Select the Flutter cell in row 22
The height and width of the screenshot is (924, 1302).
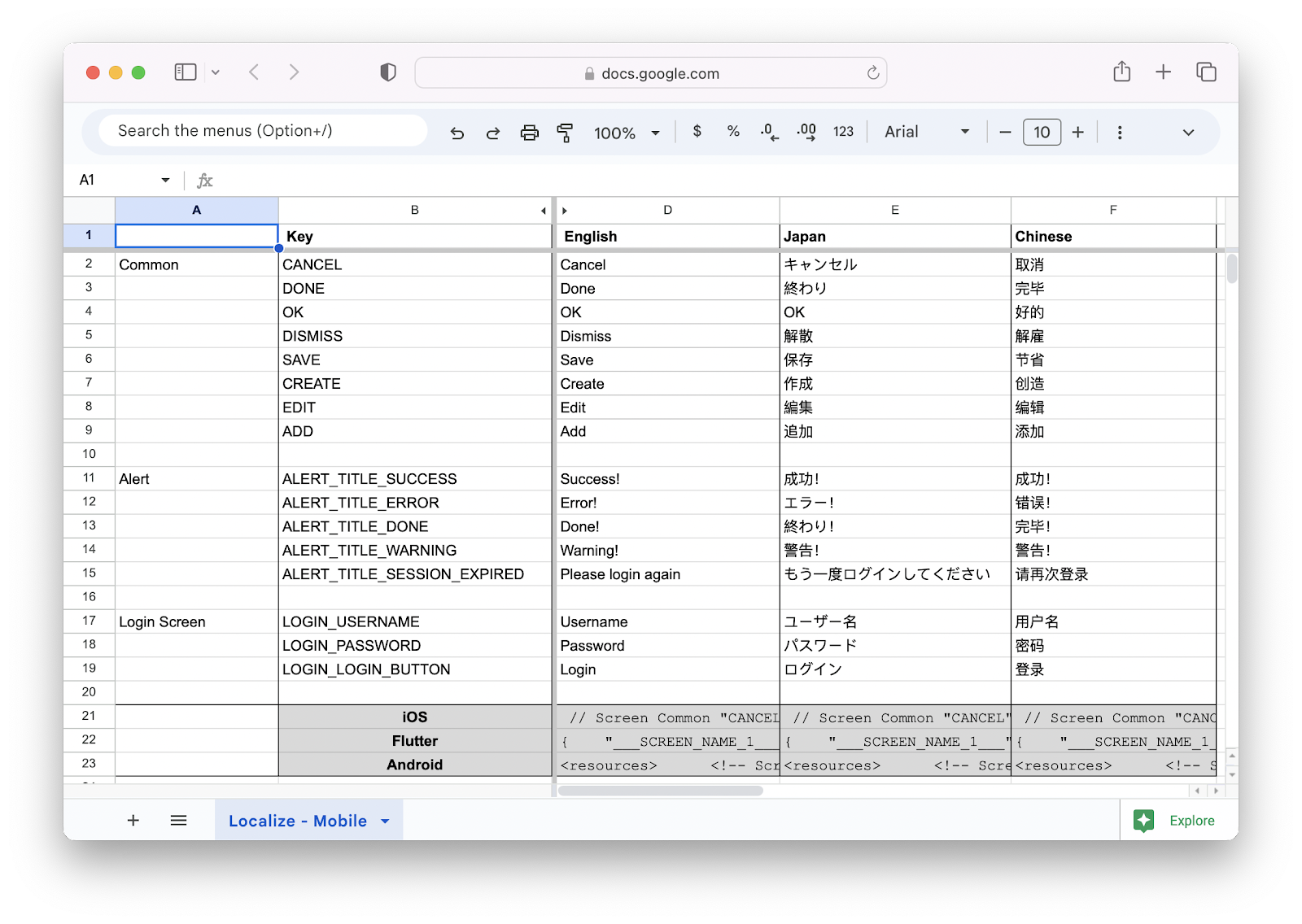pyautogui.click(x=415, y=741)
